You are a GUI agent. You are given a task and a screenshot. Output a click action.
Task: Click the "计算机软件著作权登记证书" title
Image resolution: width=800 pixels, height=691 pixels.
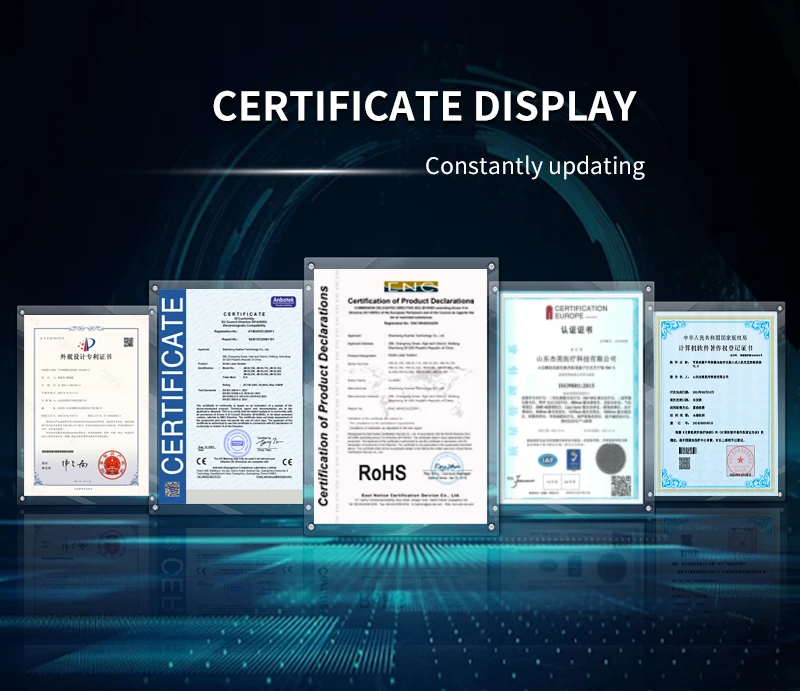pyautogui.click(x=715, y=348)
